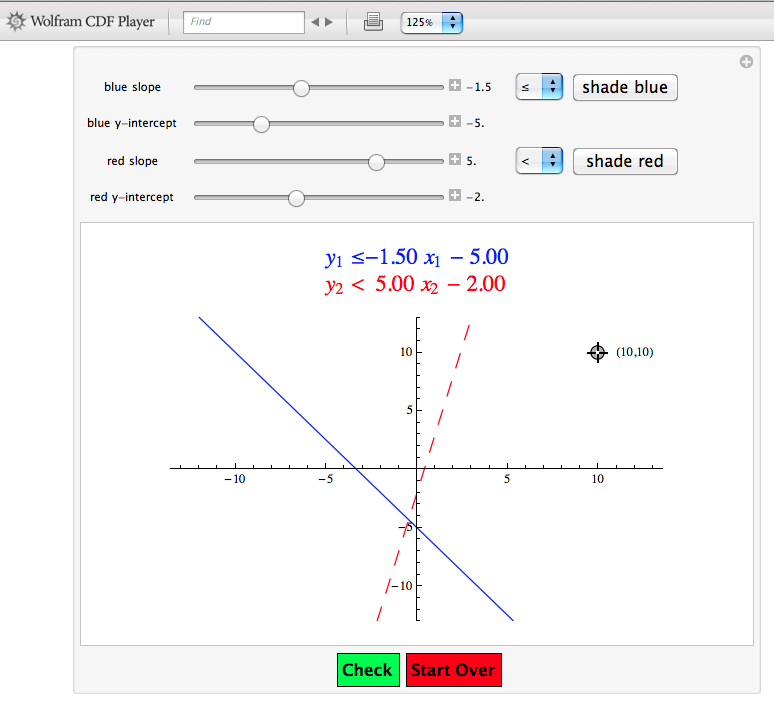Click the red slope value 5.

471,161
